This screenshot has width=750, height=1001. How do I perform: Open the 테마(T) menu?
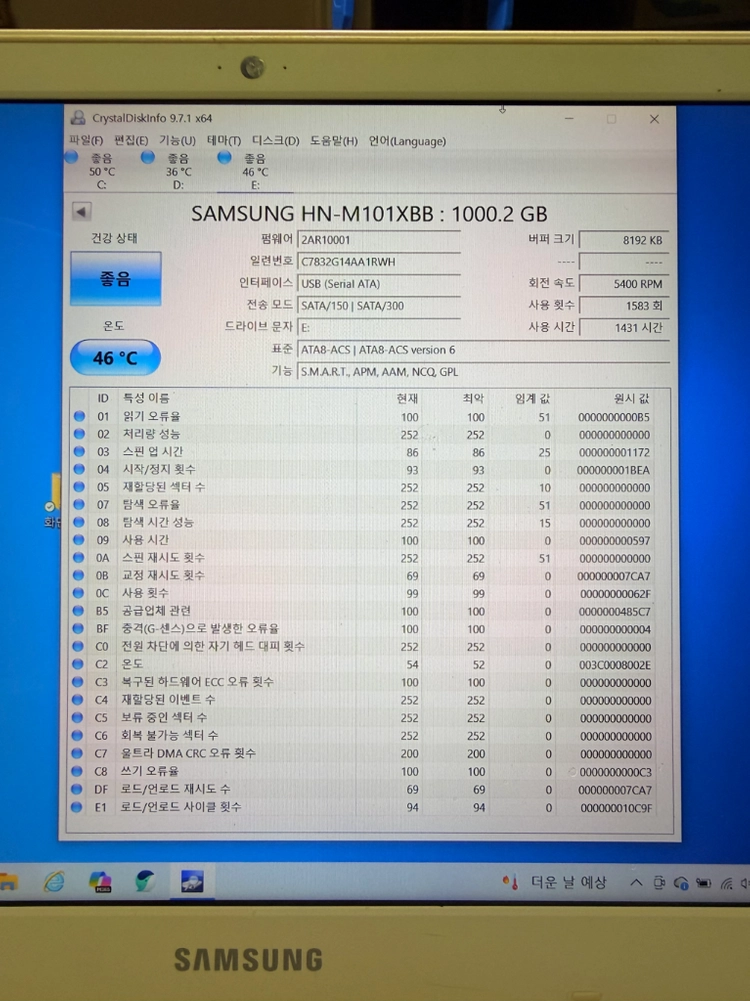pyautogui.click(x=223, y=140)
